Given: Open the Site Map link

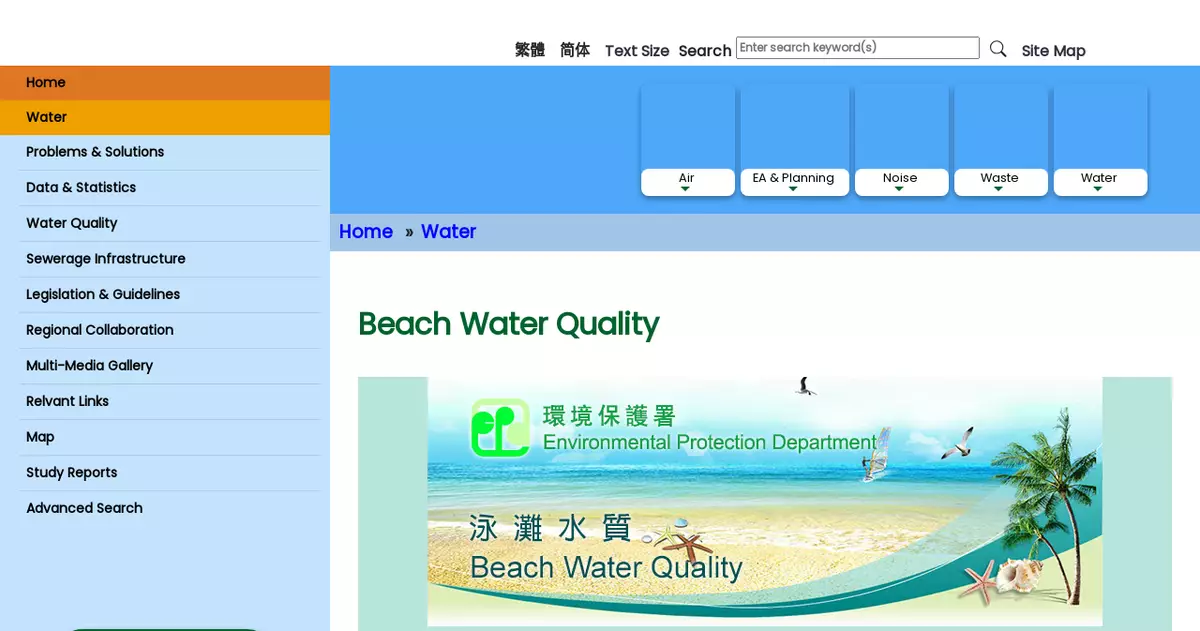Looking at the screenshot, I should coord(1053,51).
